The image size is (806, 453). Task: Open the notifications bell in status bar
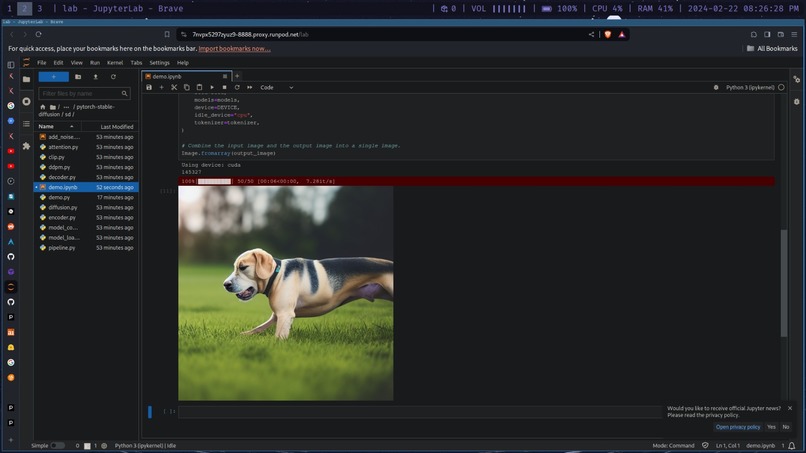(x=792, y=446)
